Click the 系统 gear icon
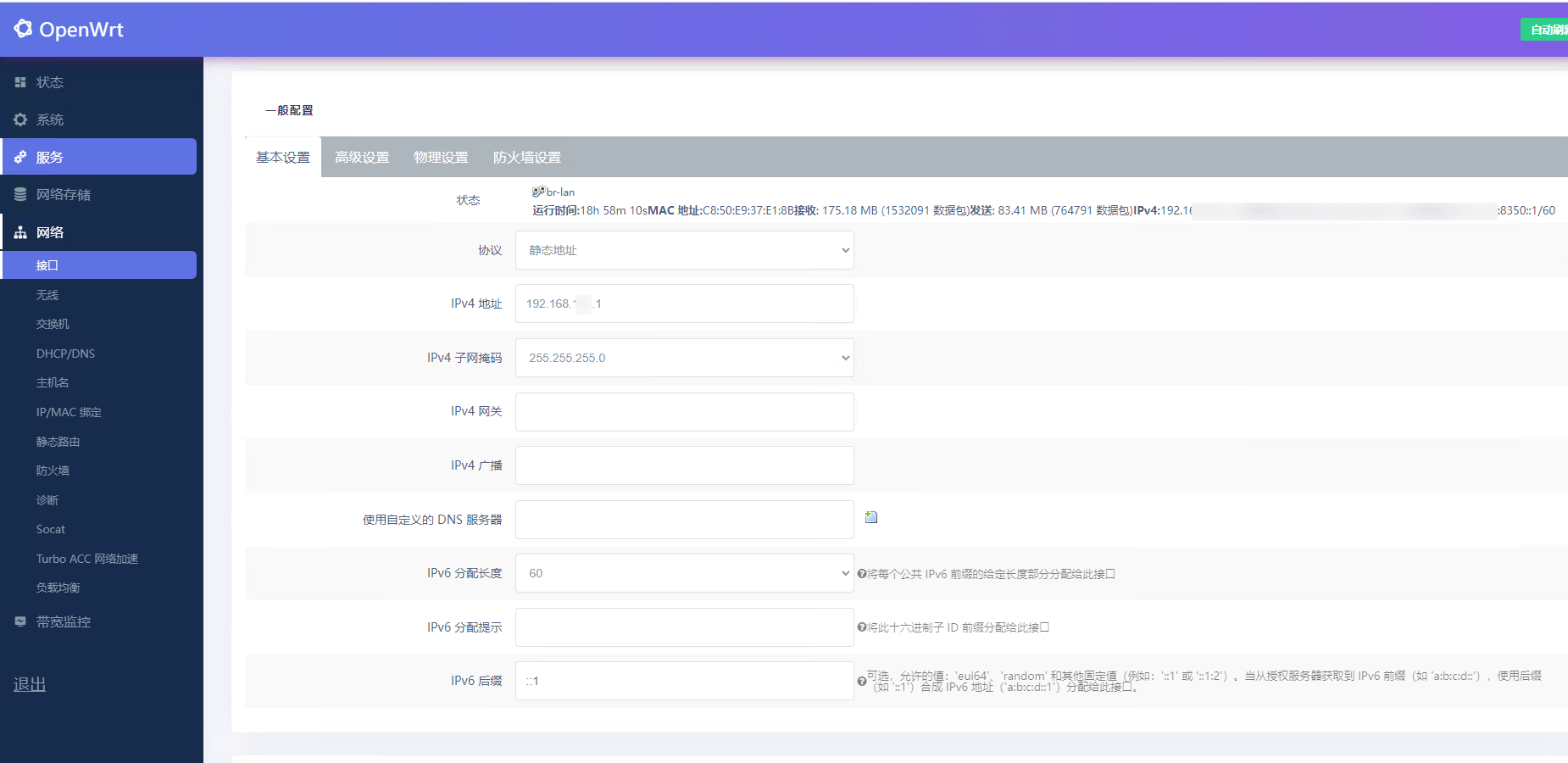1568x763 pixels. pos(20,120)
